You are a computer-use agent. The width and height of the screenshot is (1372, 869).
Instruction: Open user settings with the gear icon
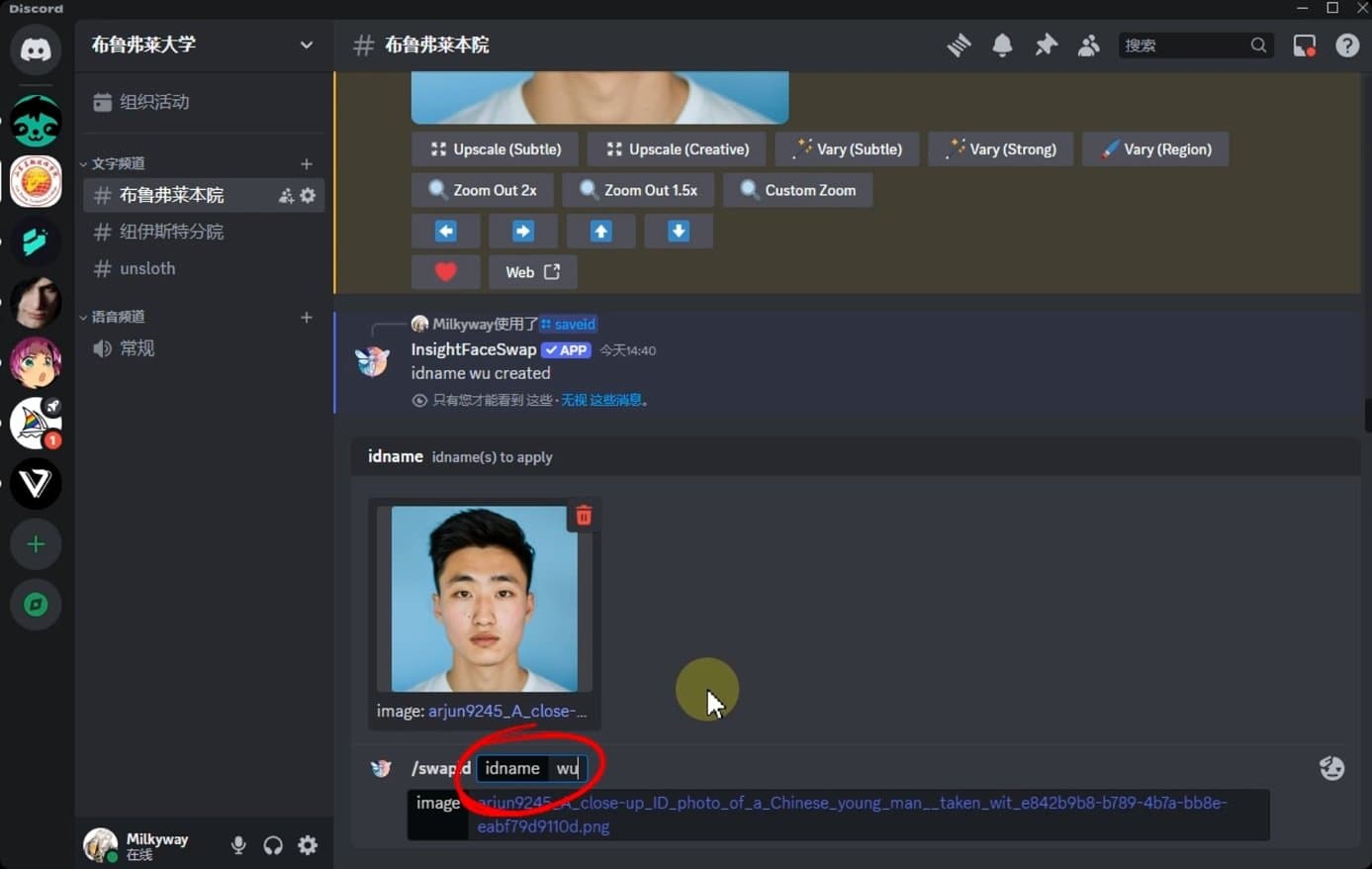[307, 844]
